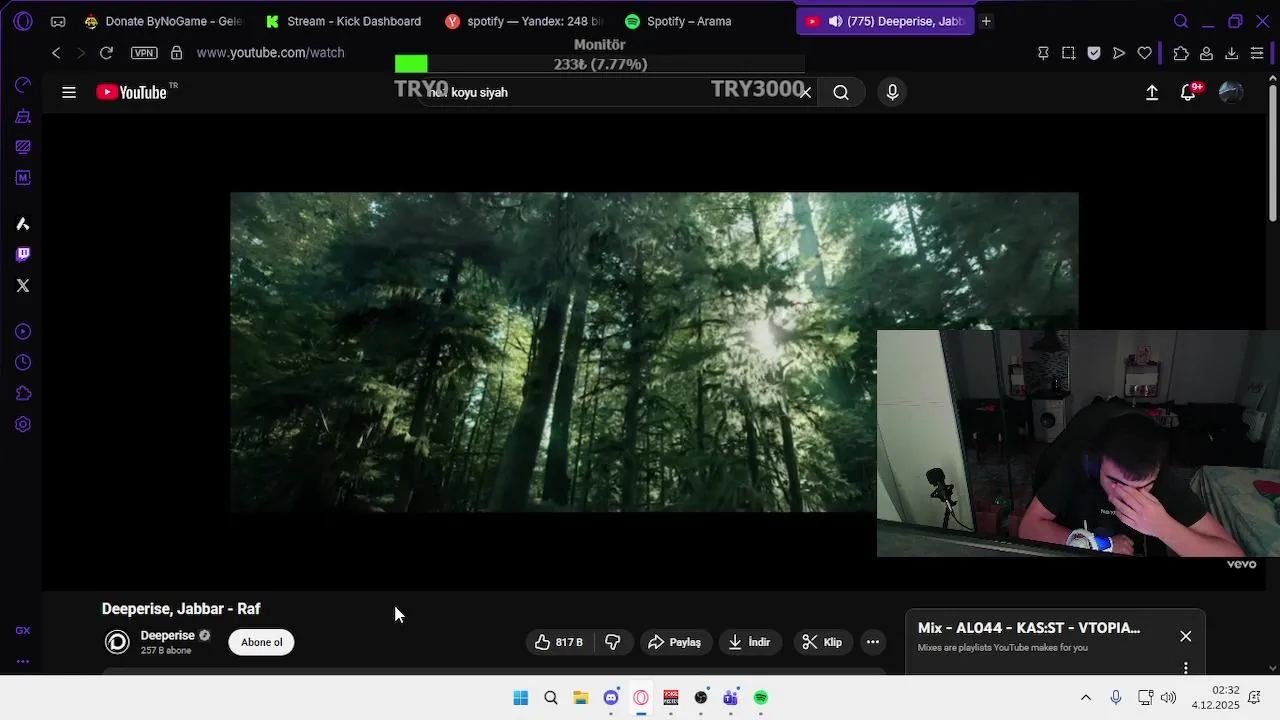The image size is (1280, 720).
Task: Like the video (817 B)
Action: pos(559,642)
